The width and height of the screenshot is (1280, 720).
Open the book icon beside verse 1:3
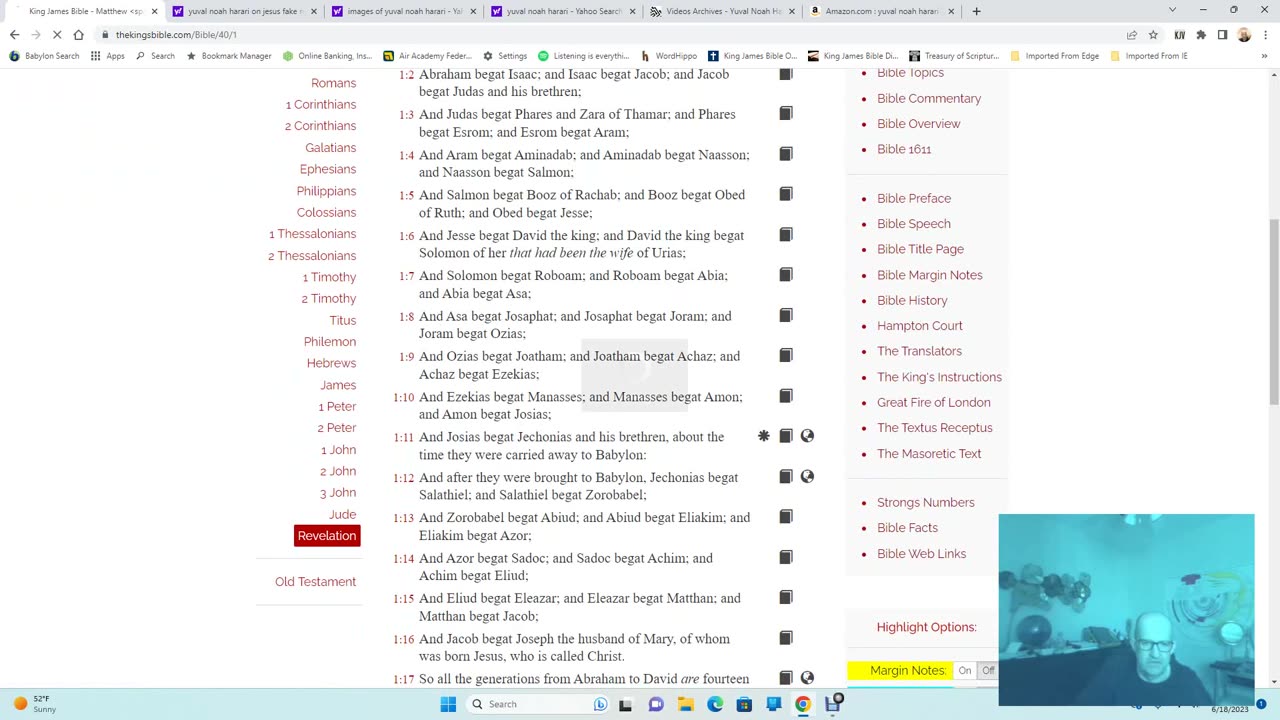coord(786,114)
